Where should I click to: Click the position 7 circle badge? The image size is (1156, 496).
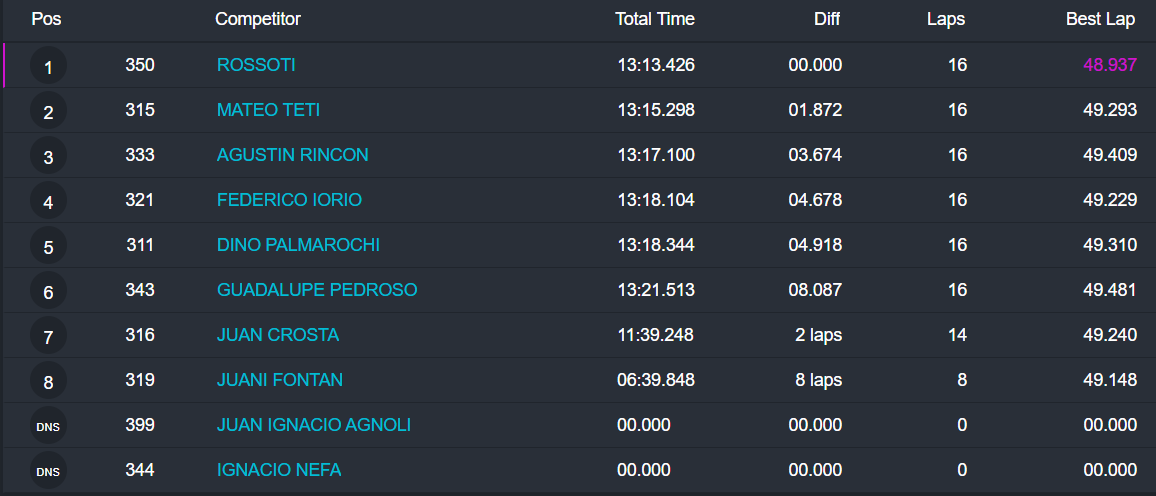point(48,337)
